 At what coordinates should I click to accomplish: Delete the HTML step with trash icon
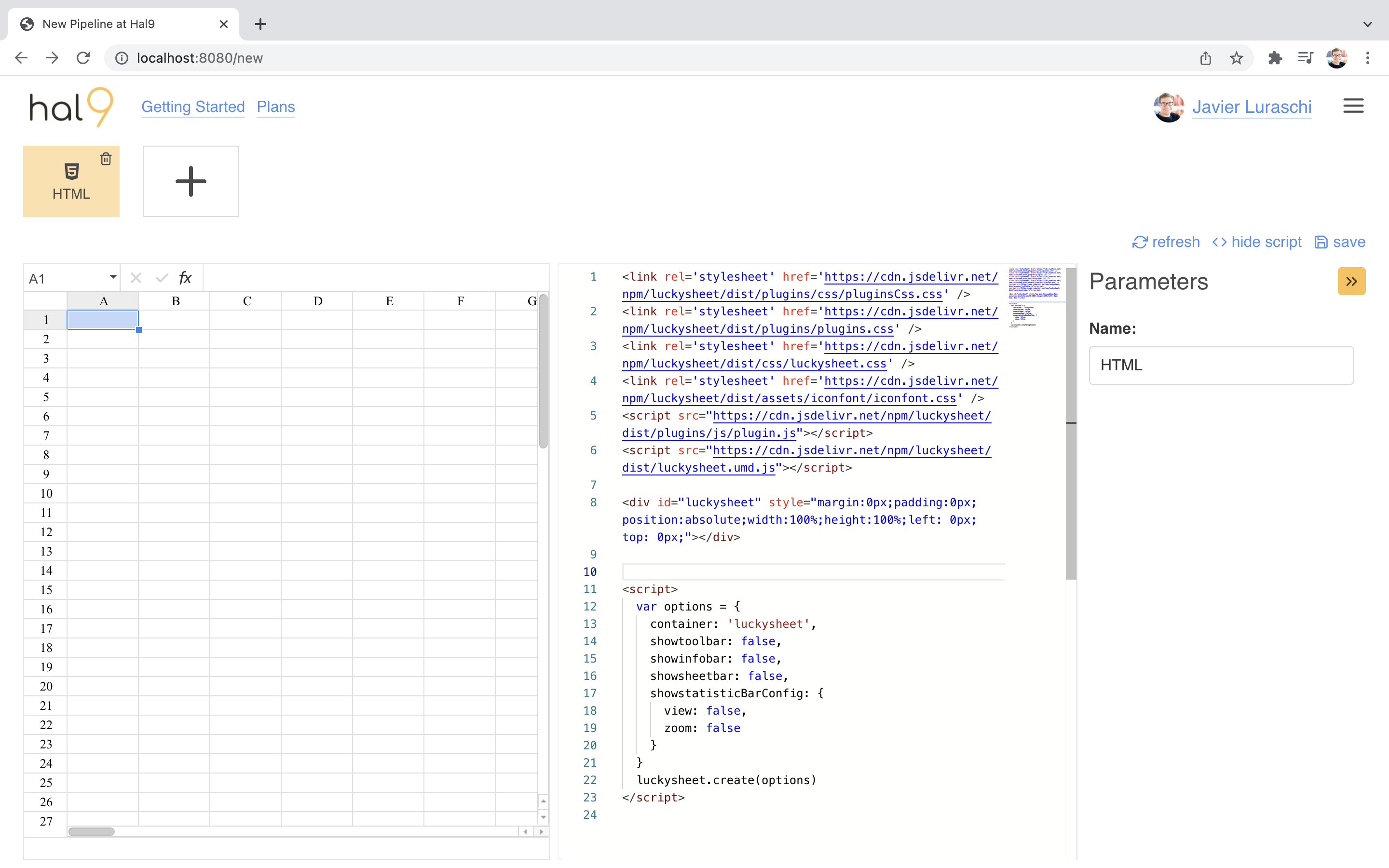(106, 159)
